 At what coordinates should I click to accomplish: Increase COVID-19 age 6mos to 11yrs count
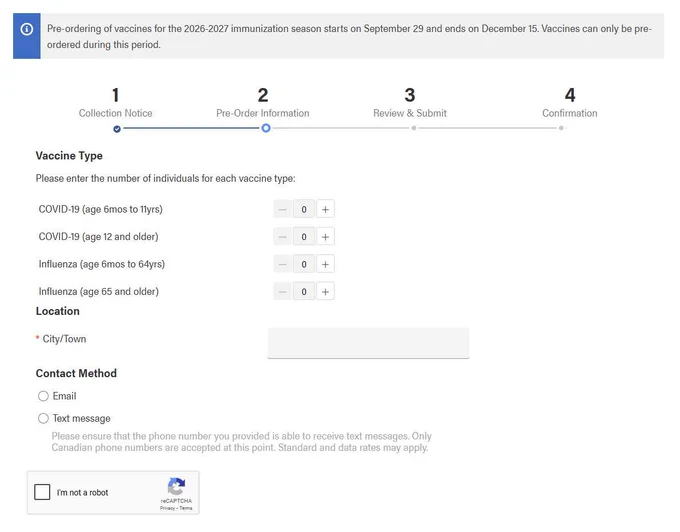pyautogui.click(x=325, y=209)
